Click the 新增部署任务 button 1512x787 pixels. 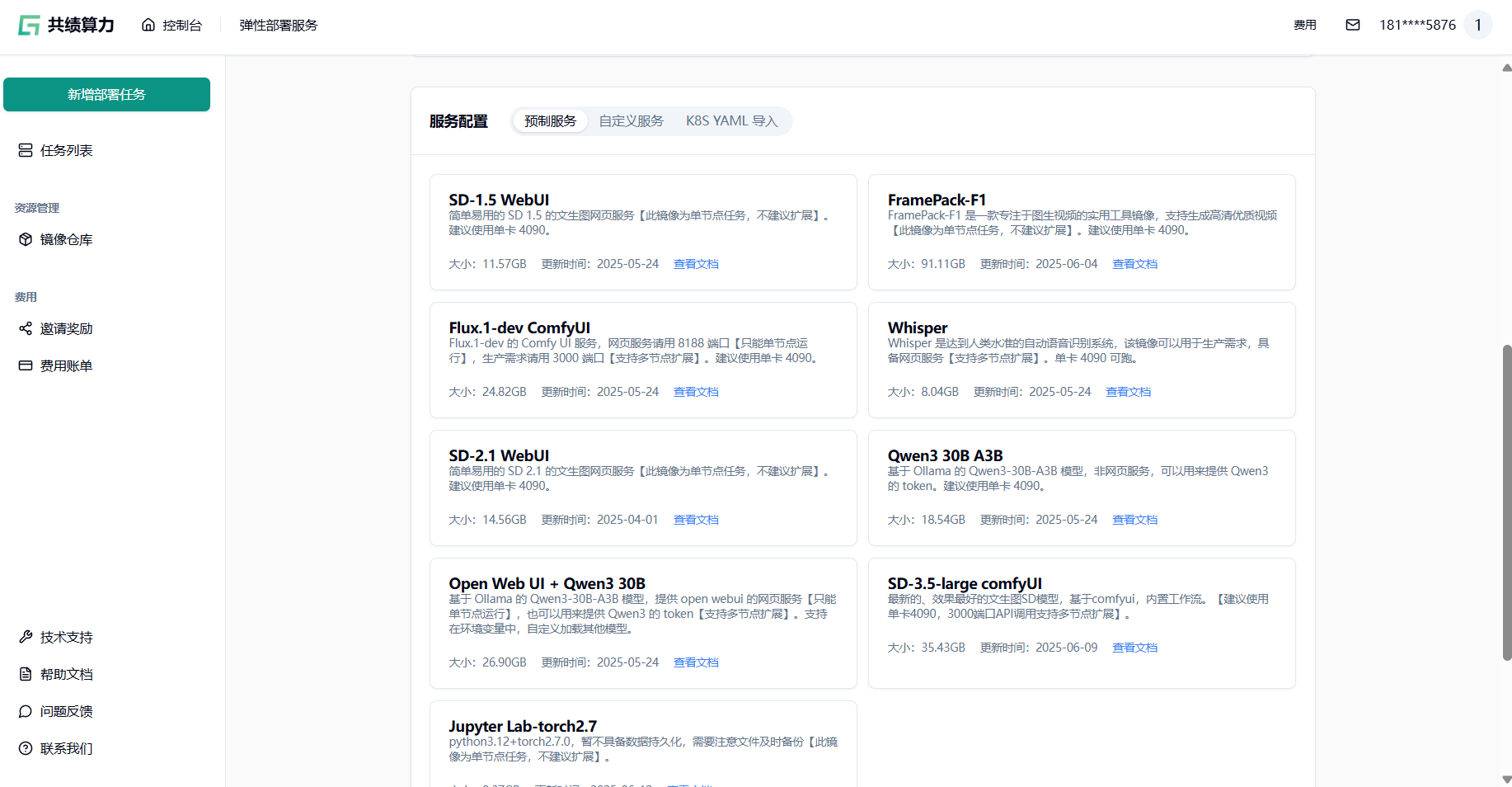[106, 95]
